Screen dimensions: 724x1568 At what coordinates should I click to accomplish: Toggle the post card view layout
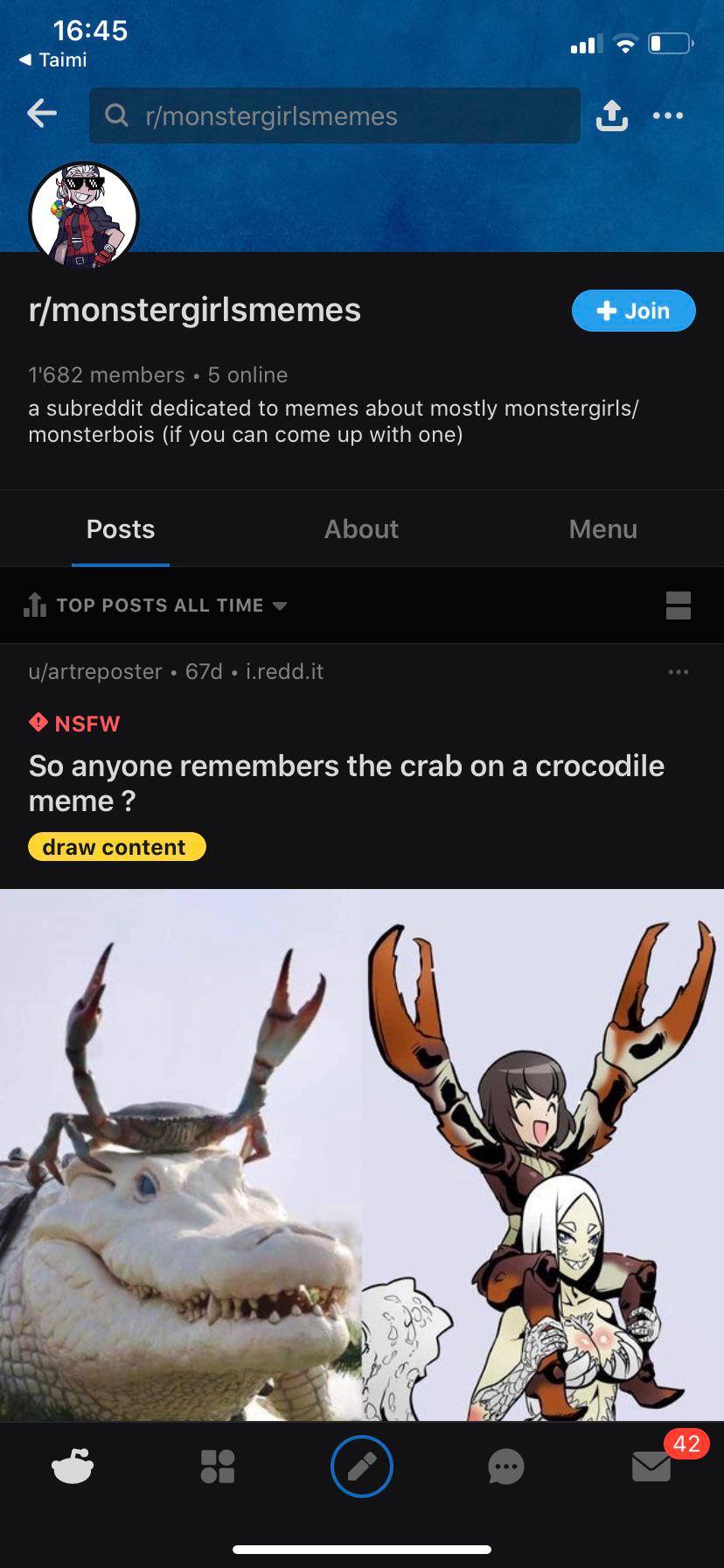tap(679, 605)
